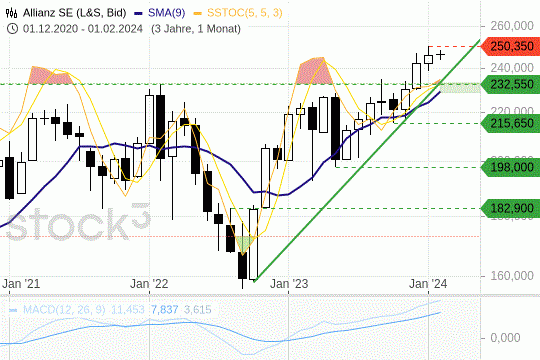Viewport: 540px width, 360px height.
Task: Select the Allianz SE (L&S, Bid) title
Action: click(74, 13)
